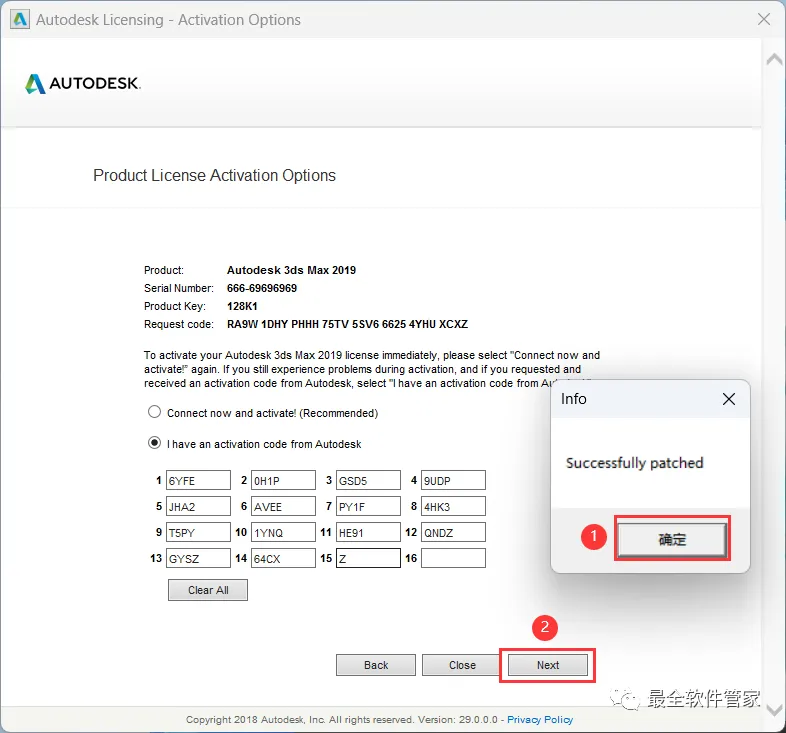Viewport: 786px width, 733px height.
Task: Click activation field 2 containing 0H1P
Action: click(x=283, y=480)
